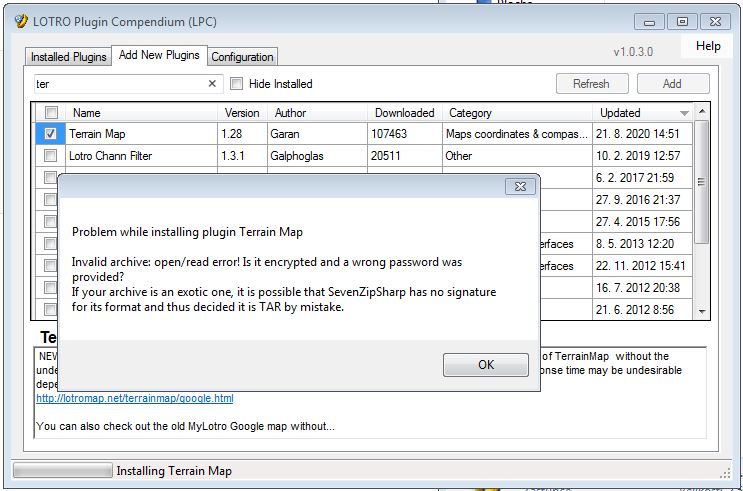Image resolution: width=743 pixels, height=491 pixels.
Task: Sort the table by the Version column
Action: [242, 113]
